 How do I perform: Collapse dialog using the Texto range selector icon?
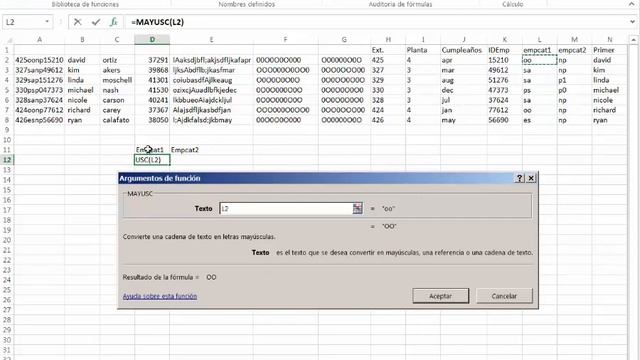(x=357, y=209)
